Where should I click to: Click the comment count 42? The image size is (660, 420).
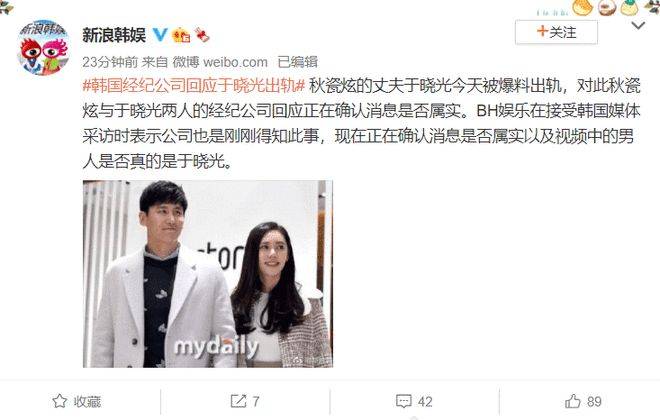pos(425,401)
